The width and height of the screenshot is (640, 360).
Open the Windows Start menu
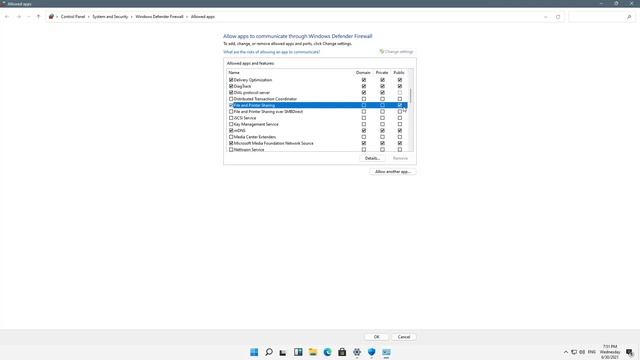[254, 352]
